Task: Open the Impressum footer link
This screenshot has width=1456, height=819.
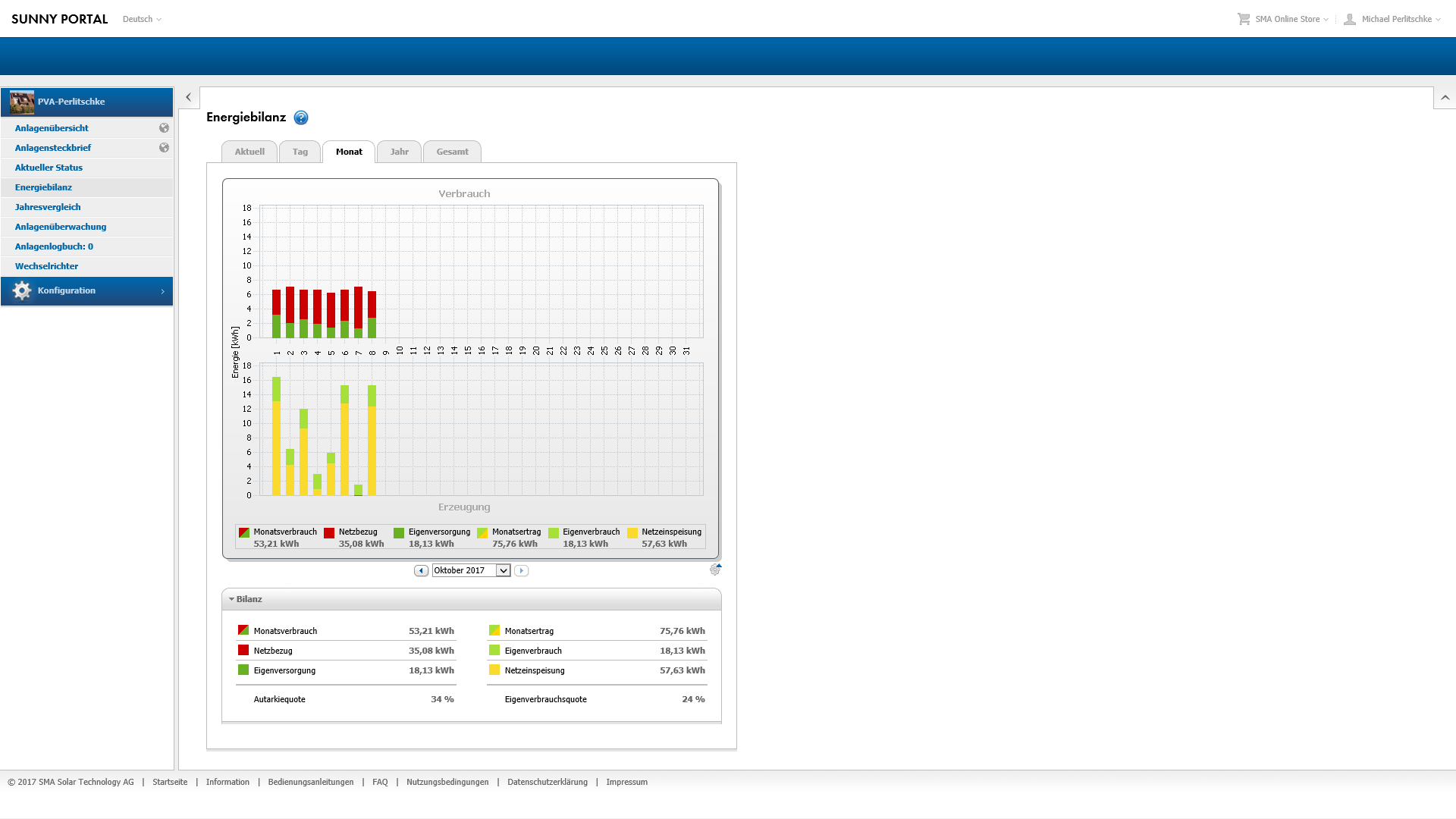Action: (x=626, y=782)
